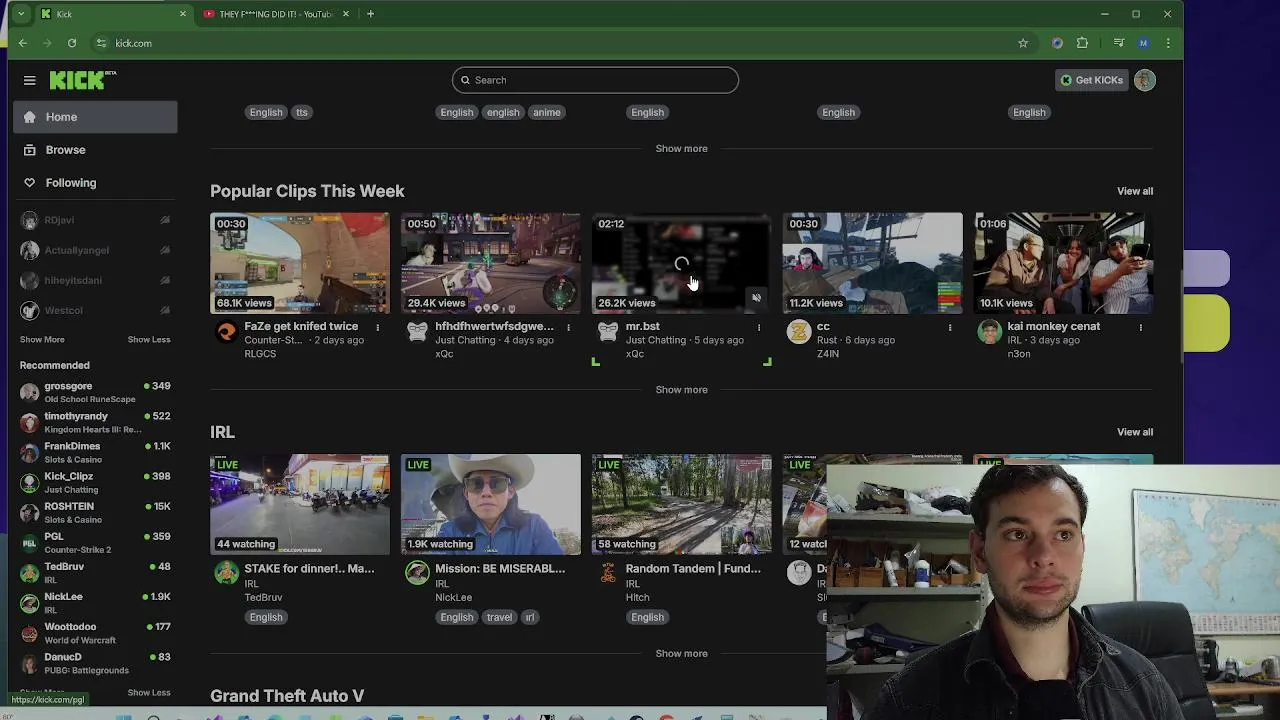Click n3on avatar on kai clip
This screenshot has width=1280, height=720.
[990, 332]
